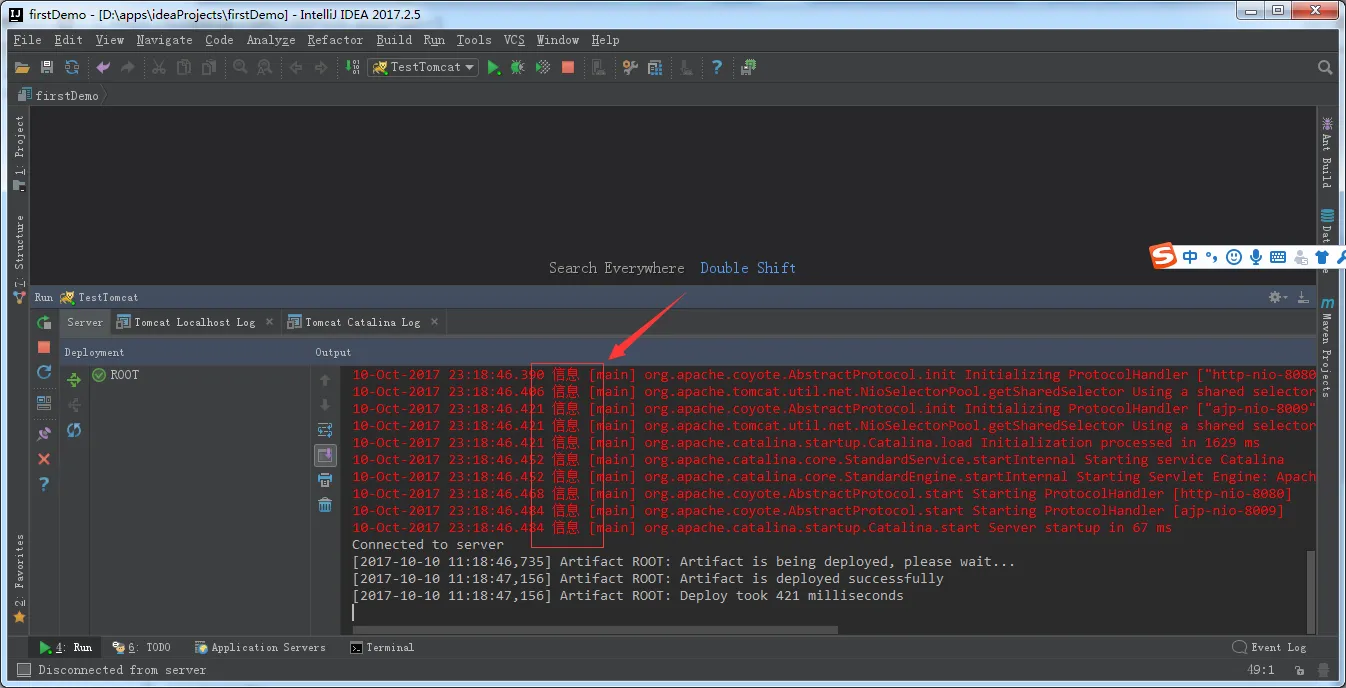The width and height of the screenshot is (1346, 688).
Task: Click the Redo arrow in main toolbar
Action: tap(127, 67)
